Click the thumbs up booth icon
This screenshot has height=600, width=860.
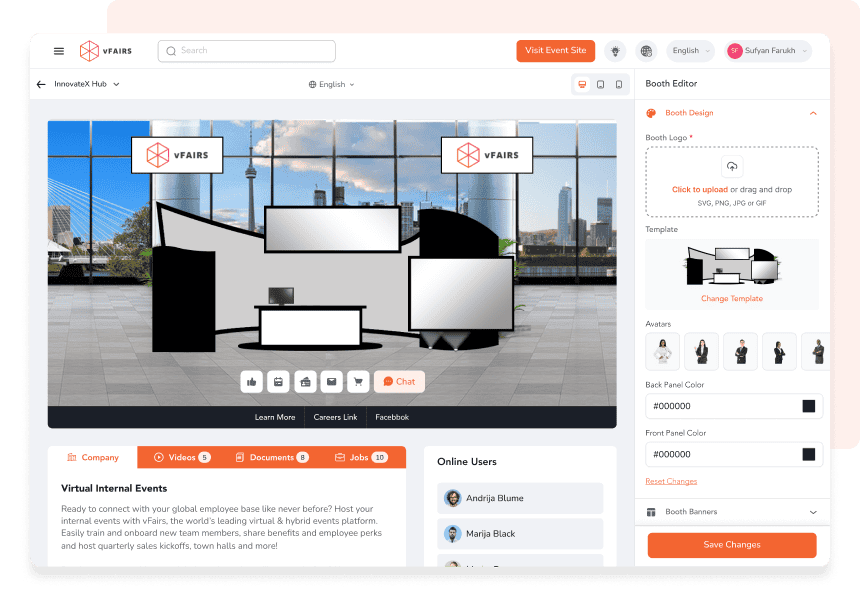point(252,382)
